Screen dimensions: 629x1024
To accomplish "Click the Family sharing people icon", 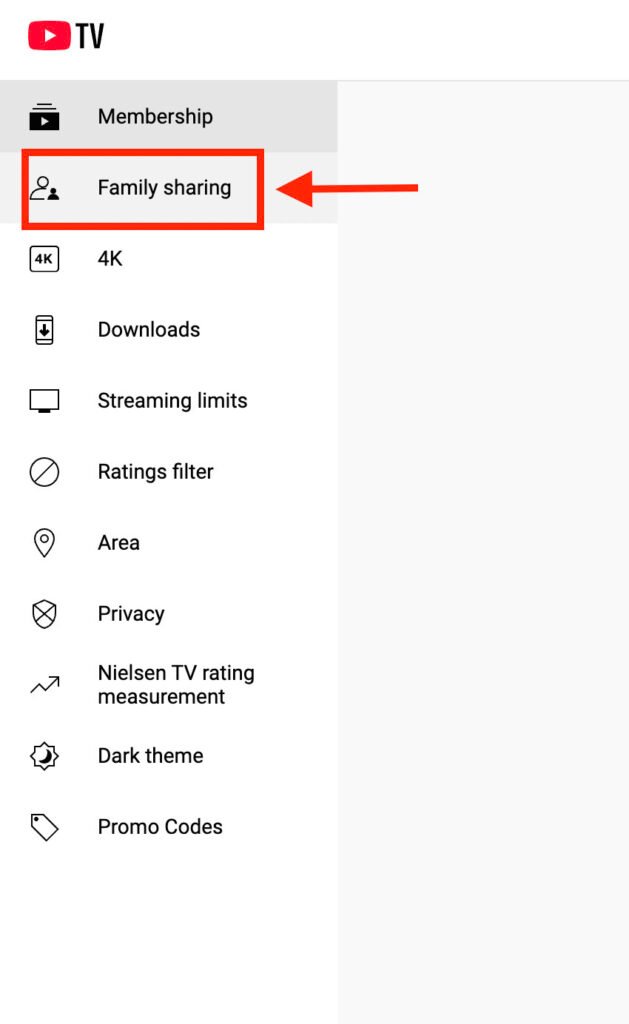I will click(x=44, y=188).
